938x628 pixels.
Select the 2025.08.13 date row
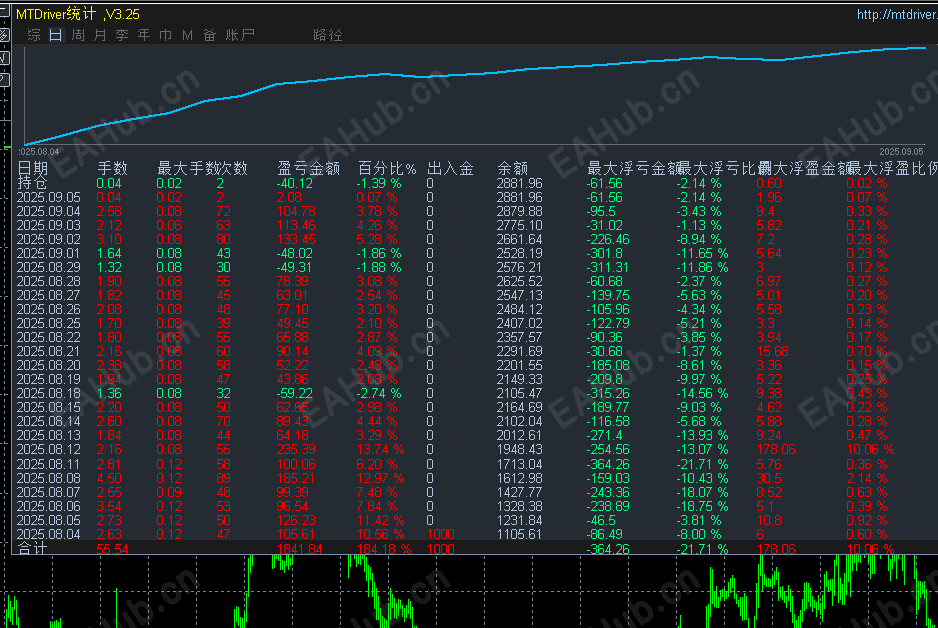tap(48, 435)
